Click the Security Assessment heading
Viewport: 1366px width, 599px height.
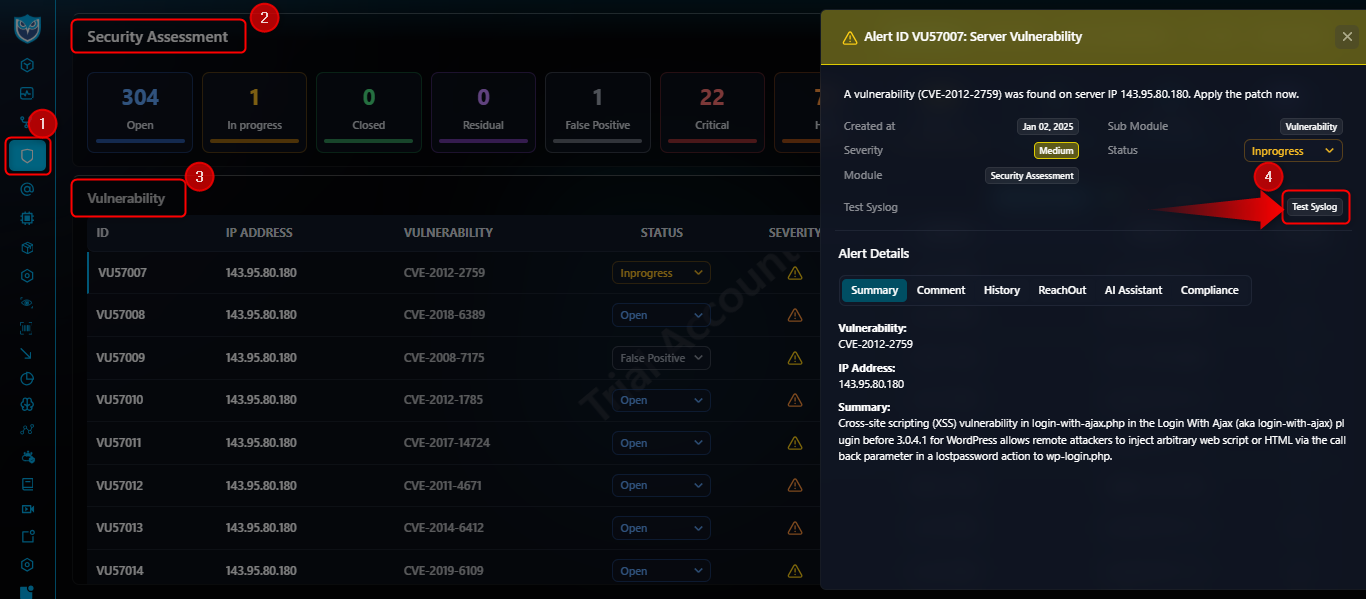158,37
